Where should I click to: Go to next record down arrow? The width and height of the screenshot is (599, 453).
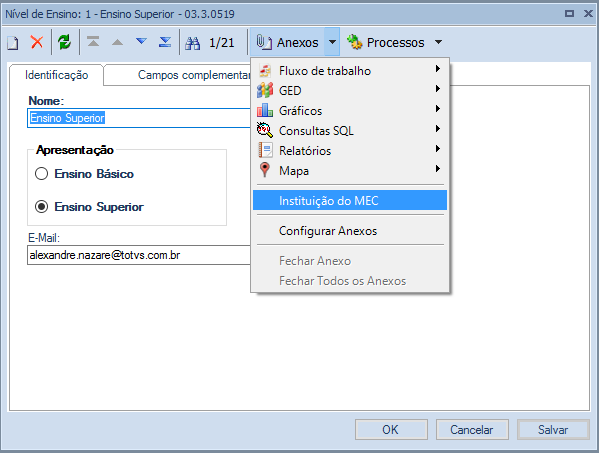point(141,41)
